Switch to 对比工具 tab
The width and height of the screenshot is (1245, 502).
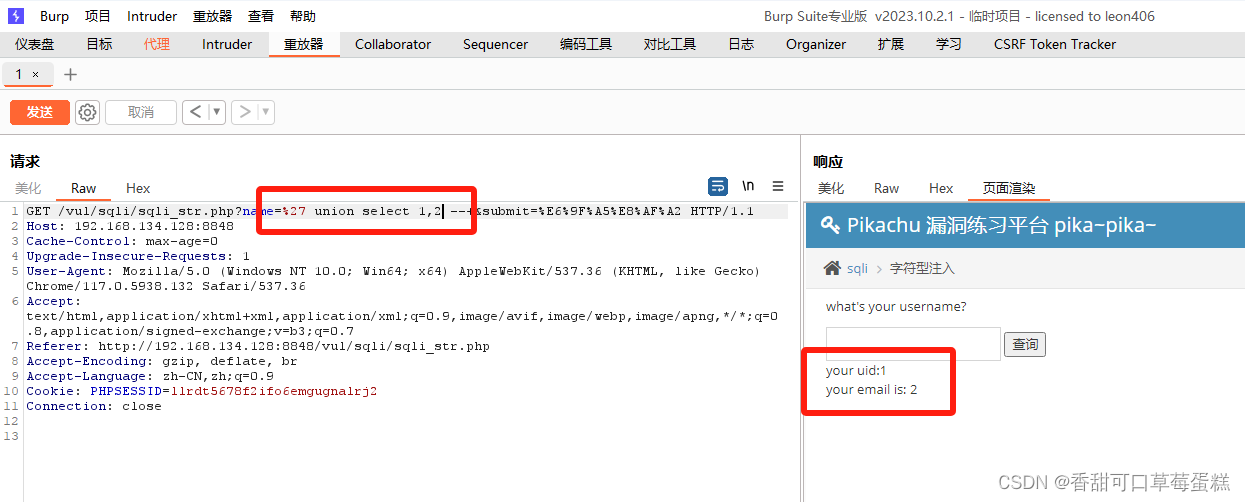pyautogui.click(x=670, y=44)
